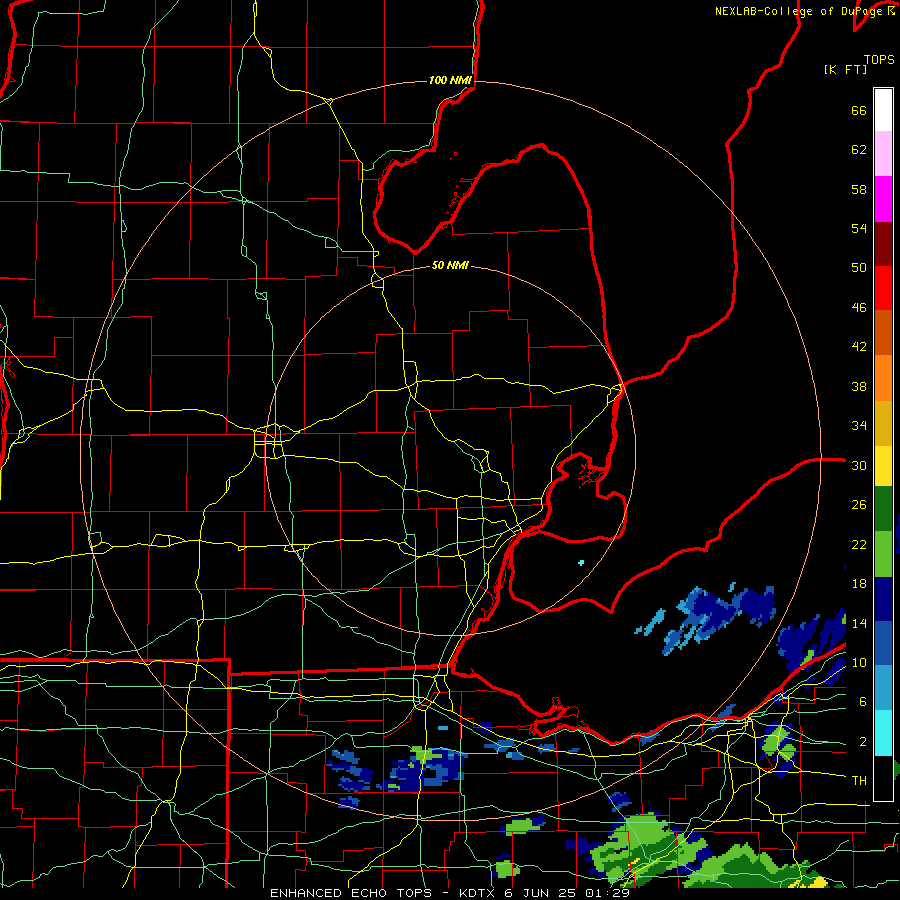Click the light green legend swatch
Viewport: 900px width, 900px height.
coord(883,554)
